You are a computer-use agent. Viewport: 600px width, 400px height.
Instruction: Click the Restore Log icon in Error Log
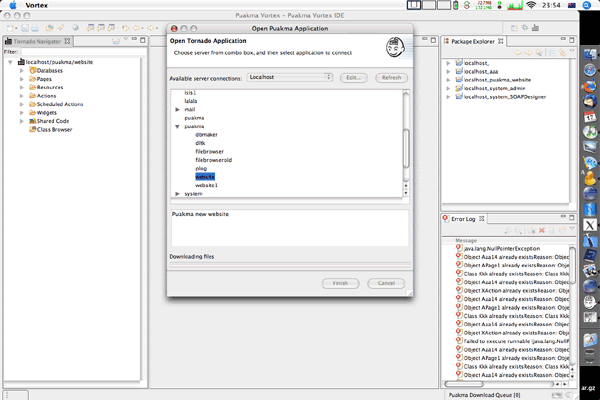[x=562, y=230]
